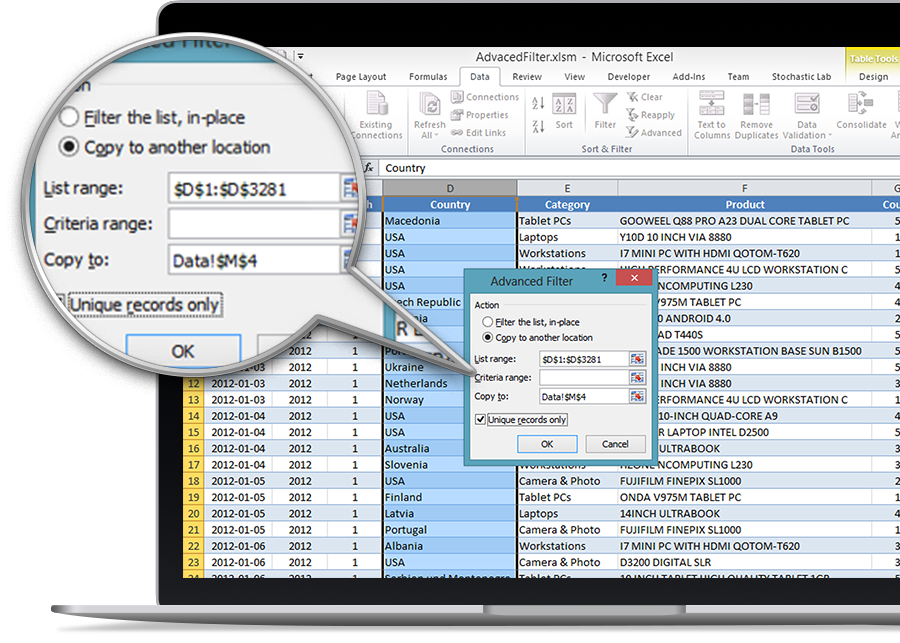This screenshot has height=643, width=900.
Task: Click Remove Duplicates icon
Action: click(757, 110)
